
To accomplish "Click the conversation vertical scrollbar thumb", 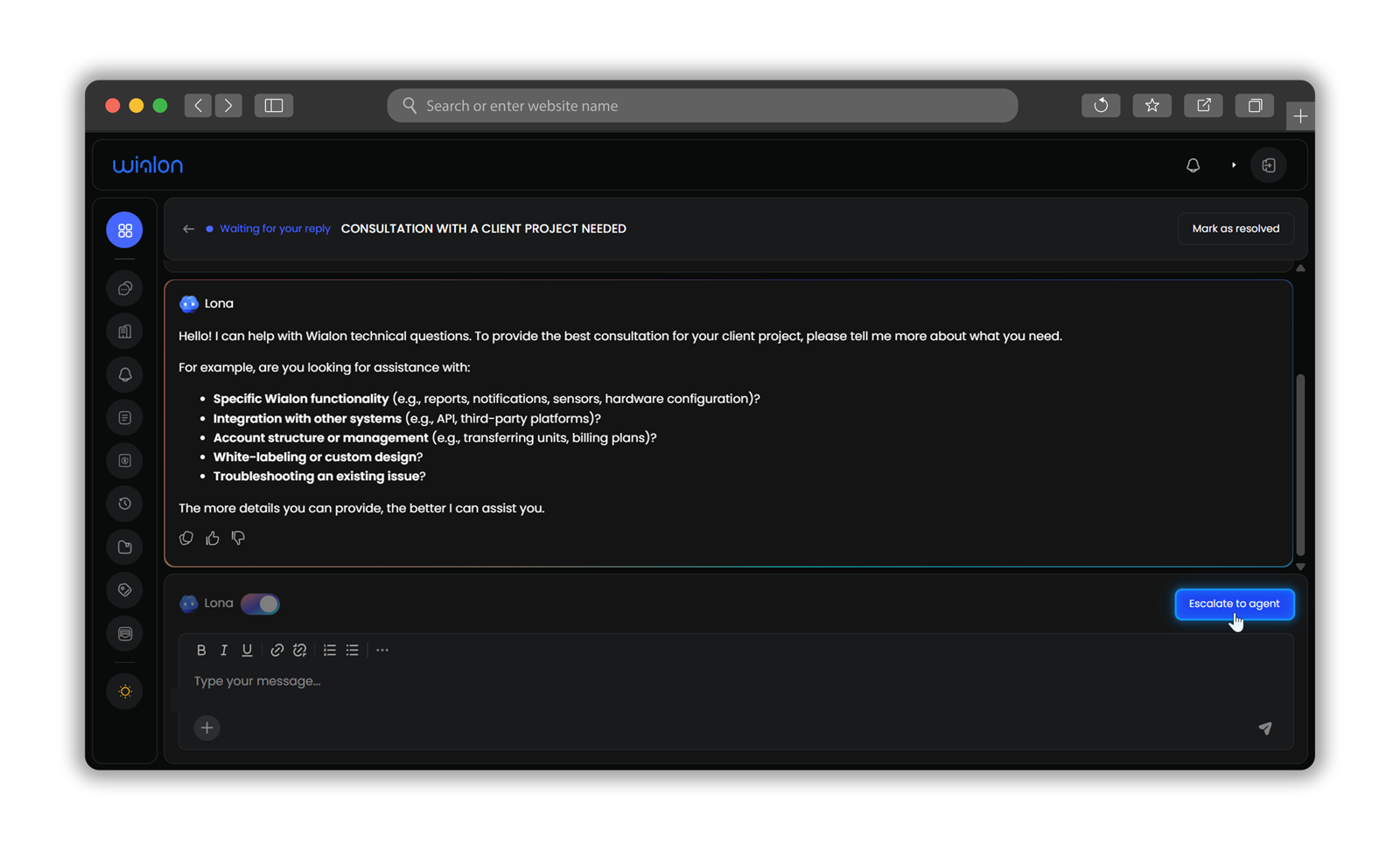I will (1300, 463).
